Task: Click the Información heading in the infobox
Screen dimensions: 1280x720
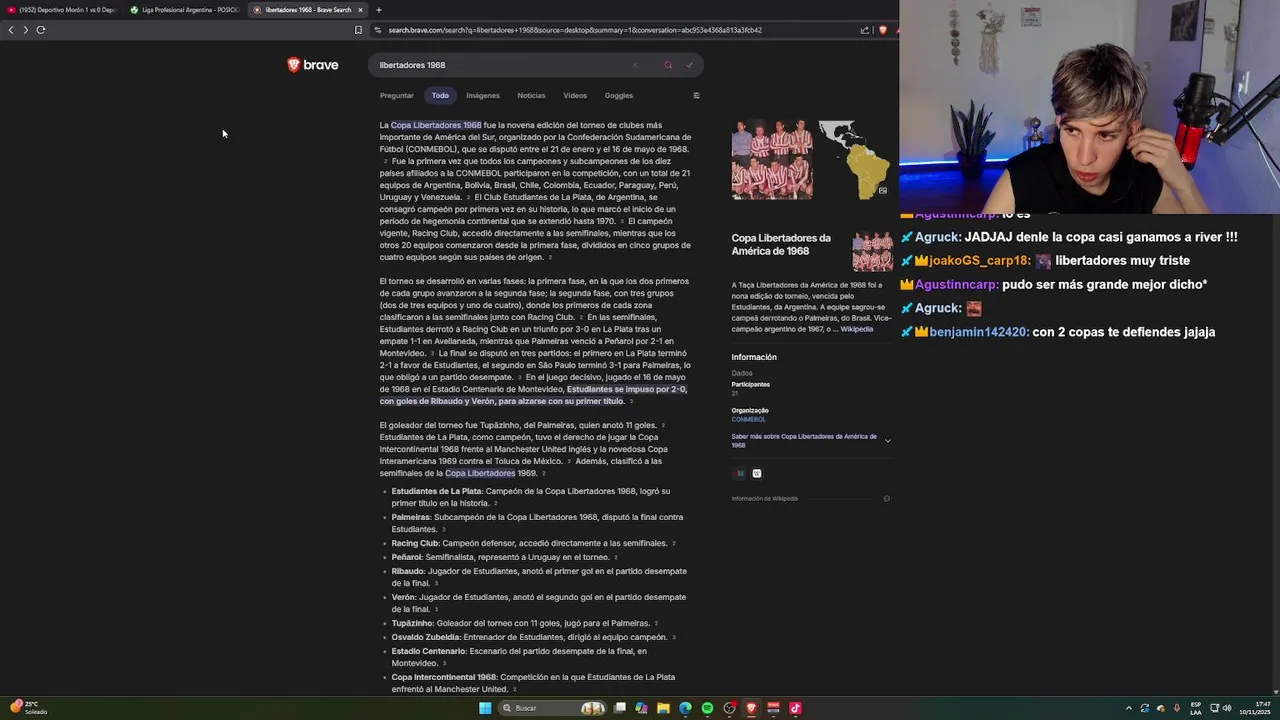Action: tap(754, 357)
